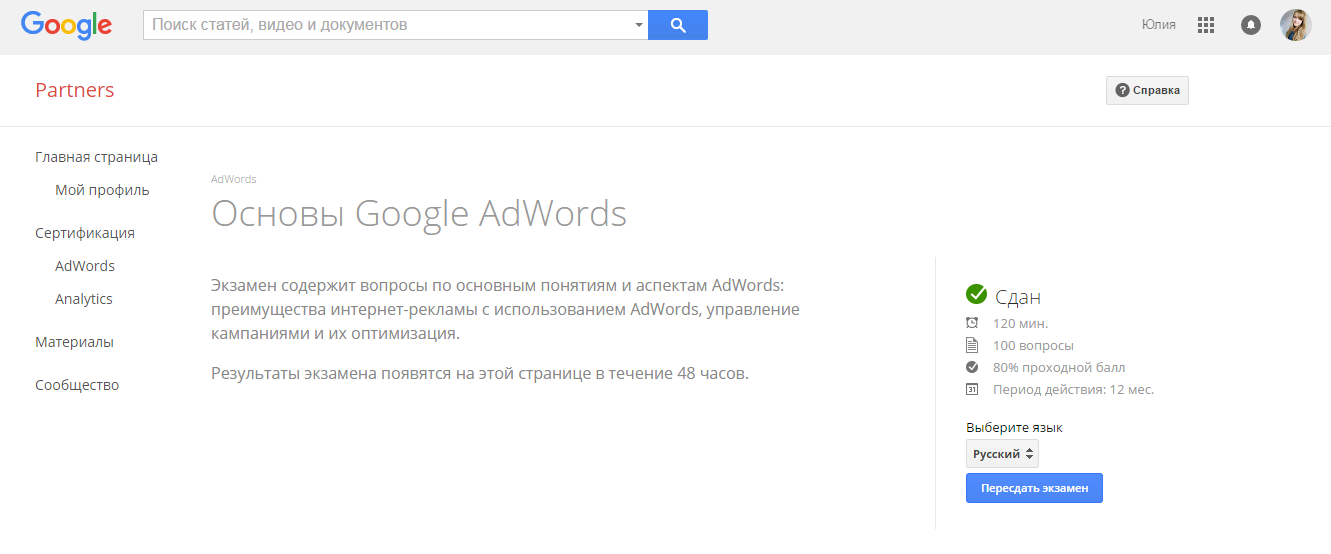Click the Справка help button

coord(1147,90)
